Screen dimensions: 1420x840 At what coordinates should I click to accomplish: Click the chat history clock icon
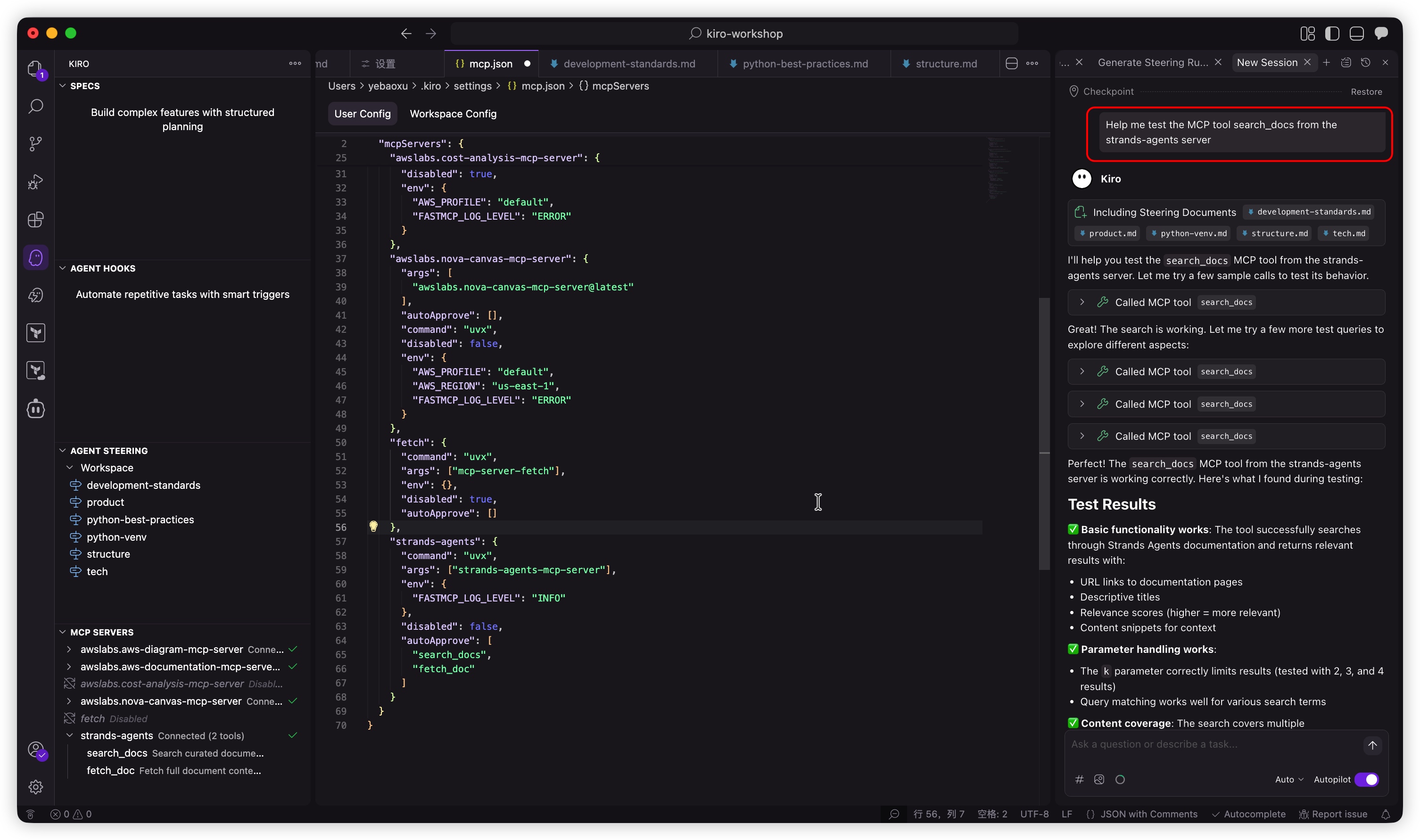[1365, 63]
